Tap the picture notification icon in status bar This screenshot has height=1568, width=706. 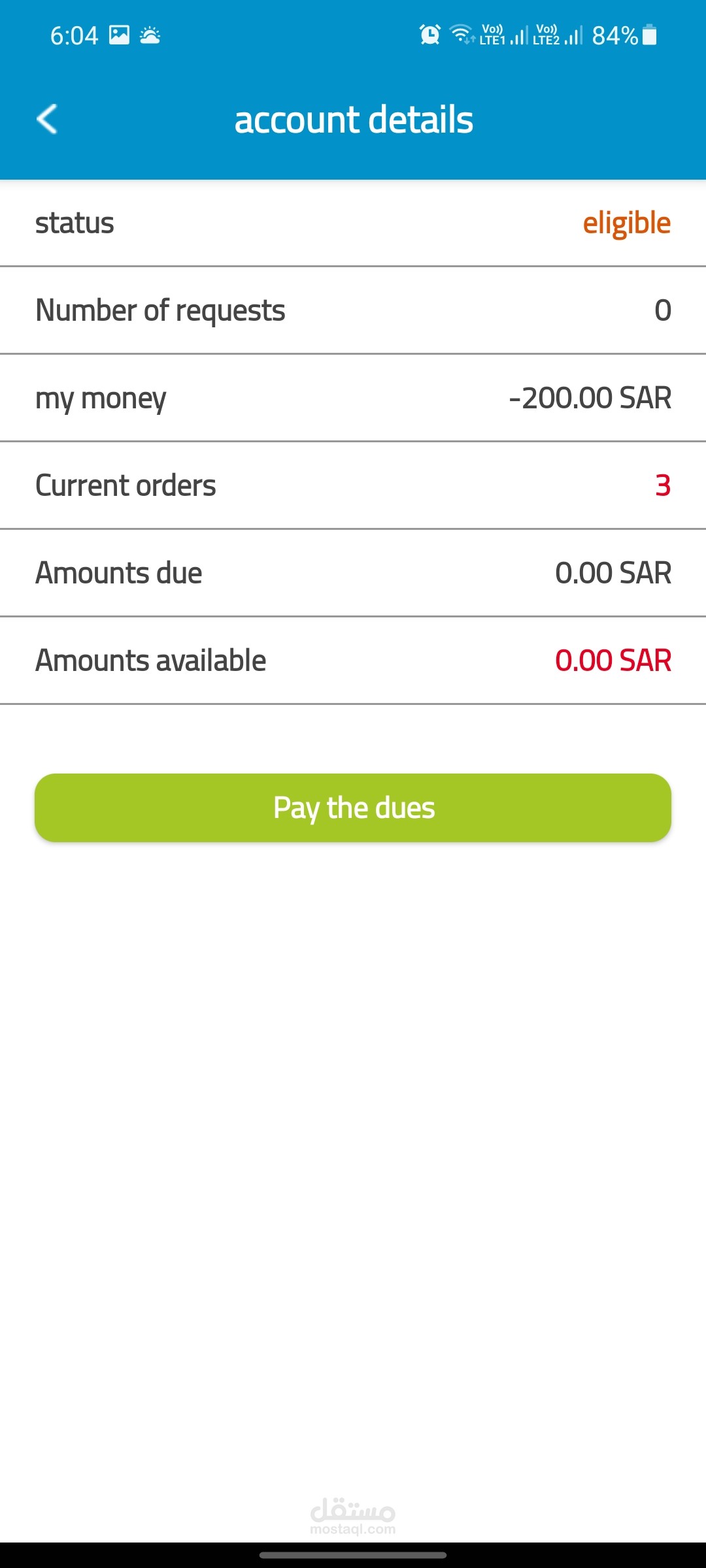point(119,35)
